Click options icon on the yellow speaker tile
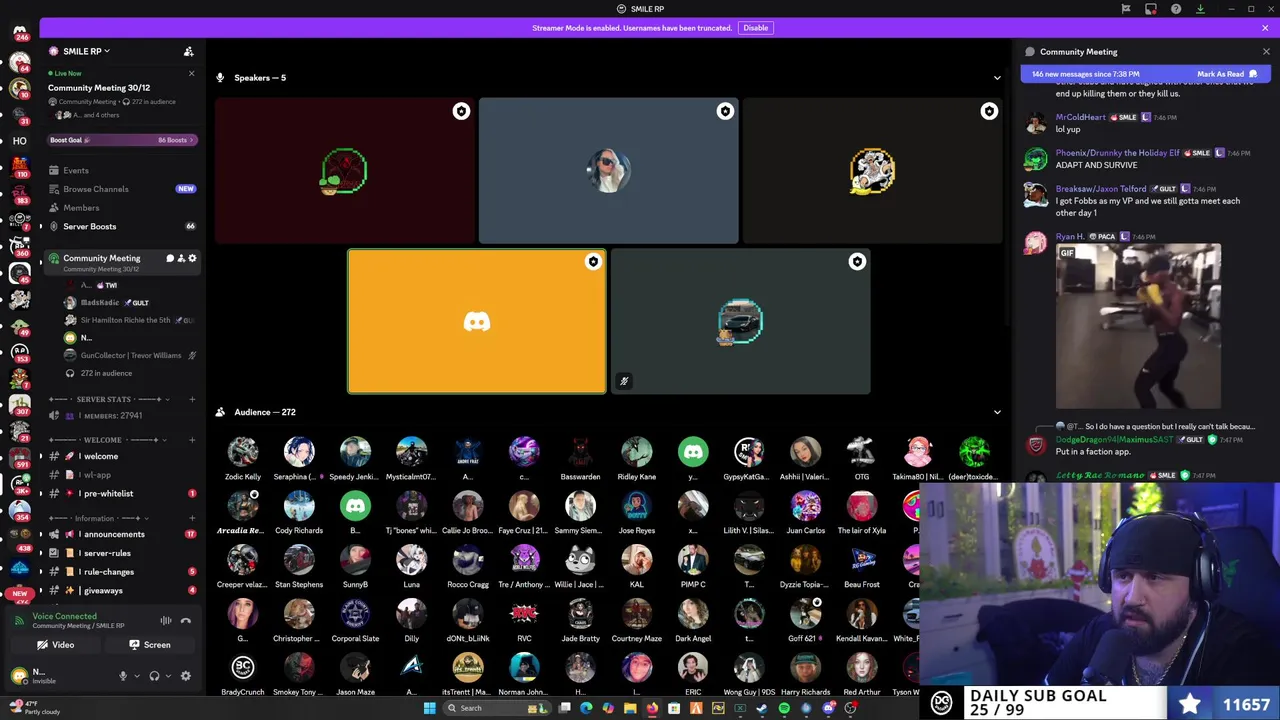The height and width of the screenshot is (720, 1280). tap(593, 262)
